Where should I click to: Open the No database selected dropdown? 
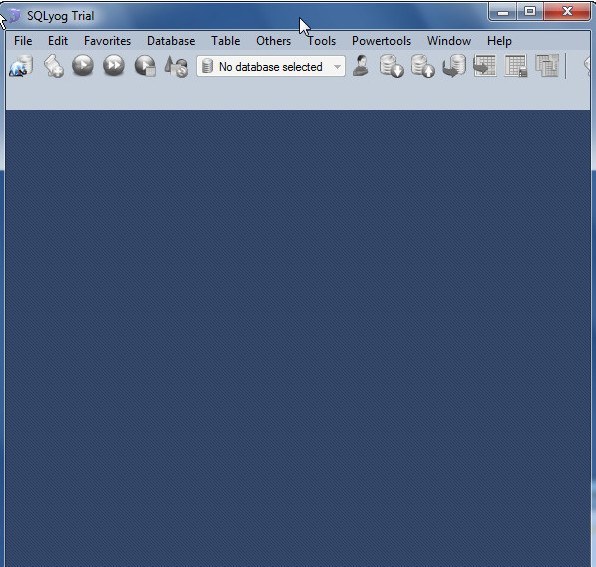pyautogui.click(x=271, y=67)
